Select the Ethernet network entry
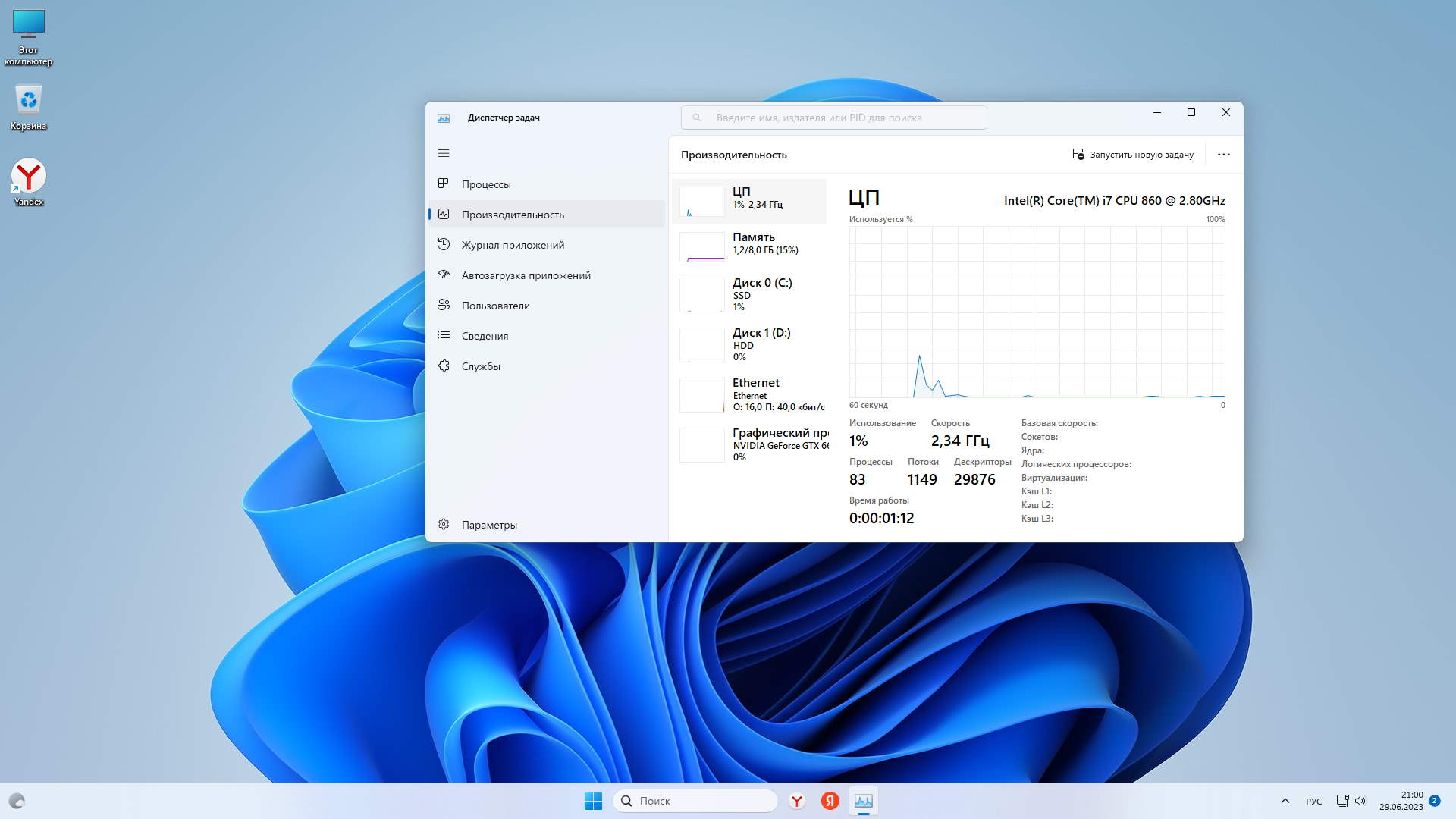 point(749,394)
